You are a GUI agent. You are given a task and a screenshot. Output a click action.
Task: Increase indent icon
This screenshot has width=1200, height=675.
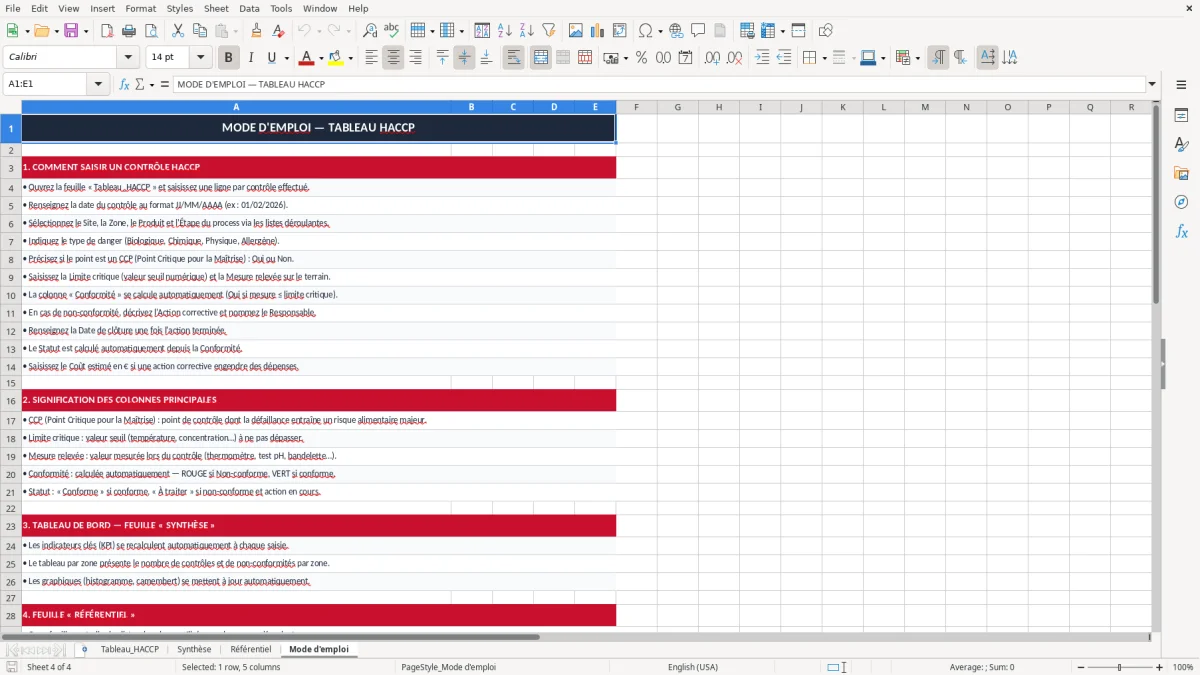(x=762, y=58)
